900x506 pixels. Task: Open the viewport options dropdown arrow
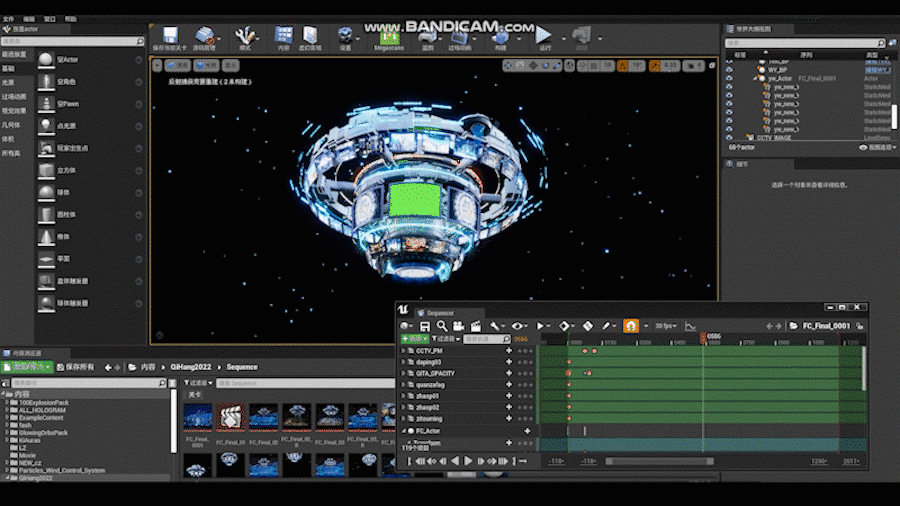coord(157,65)
